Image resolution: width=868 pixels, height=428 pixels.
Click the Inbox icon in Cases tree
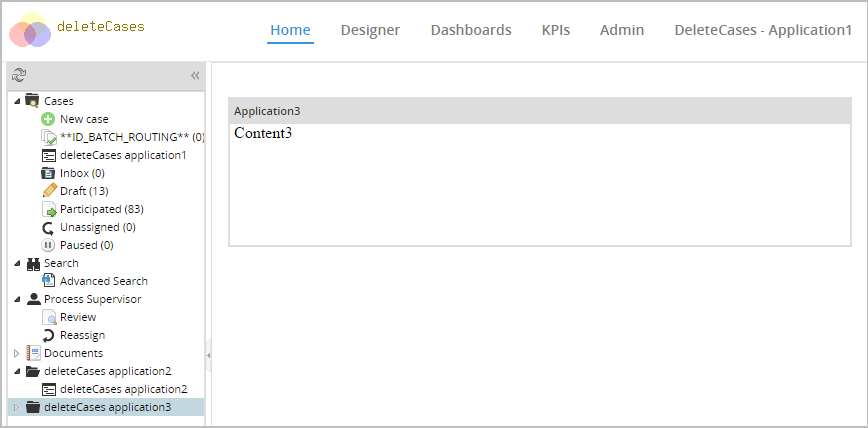point(48,173)
